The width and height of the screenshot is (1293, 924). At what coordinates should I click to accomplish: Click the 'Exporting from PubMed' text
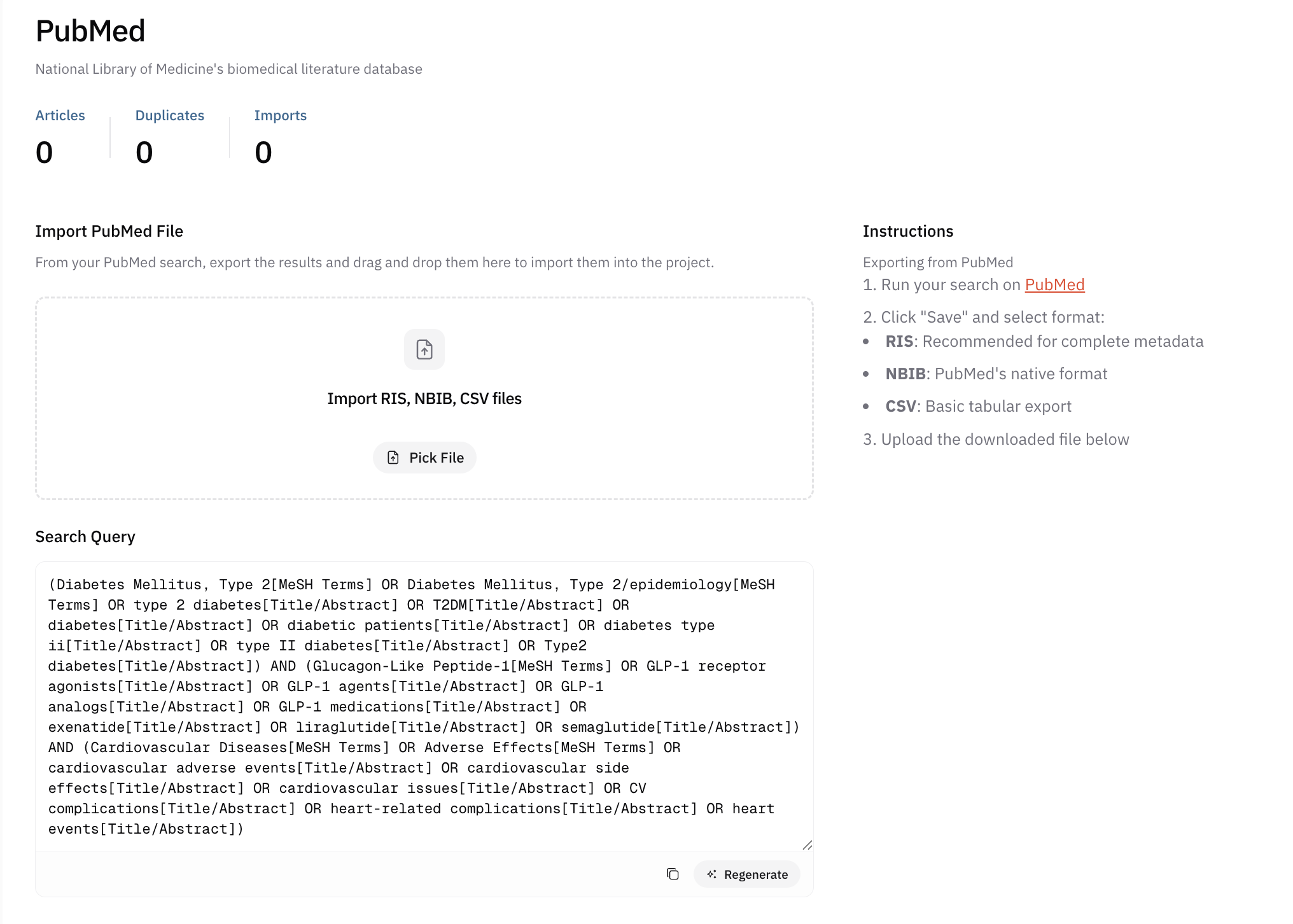(x=938, y=262)
